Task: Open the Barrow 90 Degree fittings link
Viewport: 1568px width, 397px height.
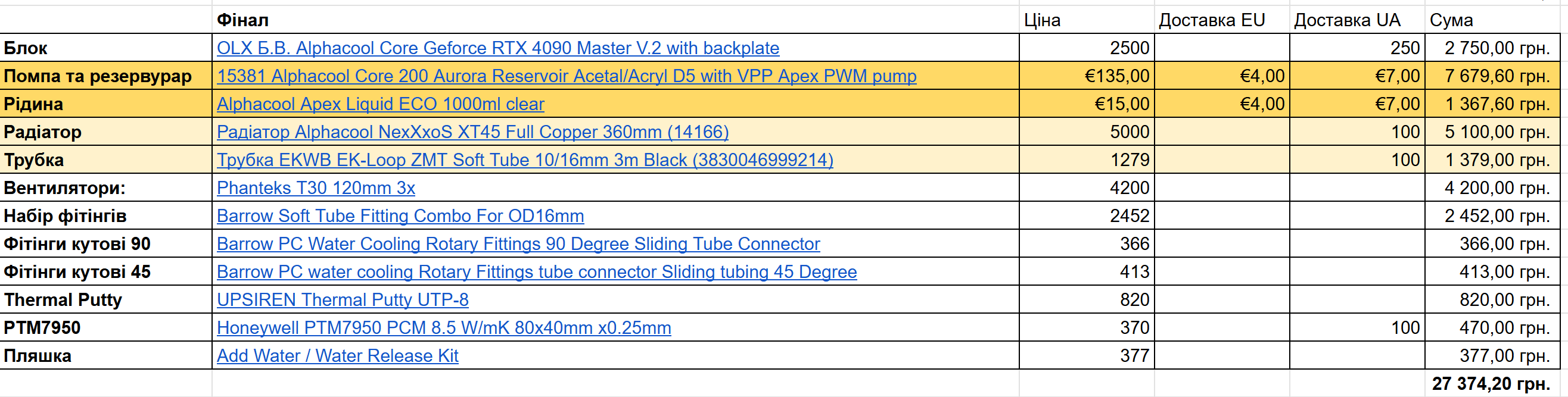Action: point(519,244)
